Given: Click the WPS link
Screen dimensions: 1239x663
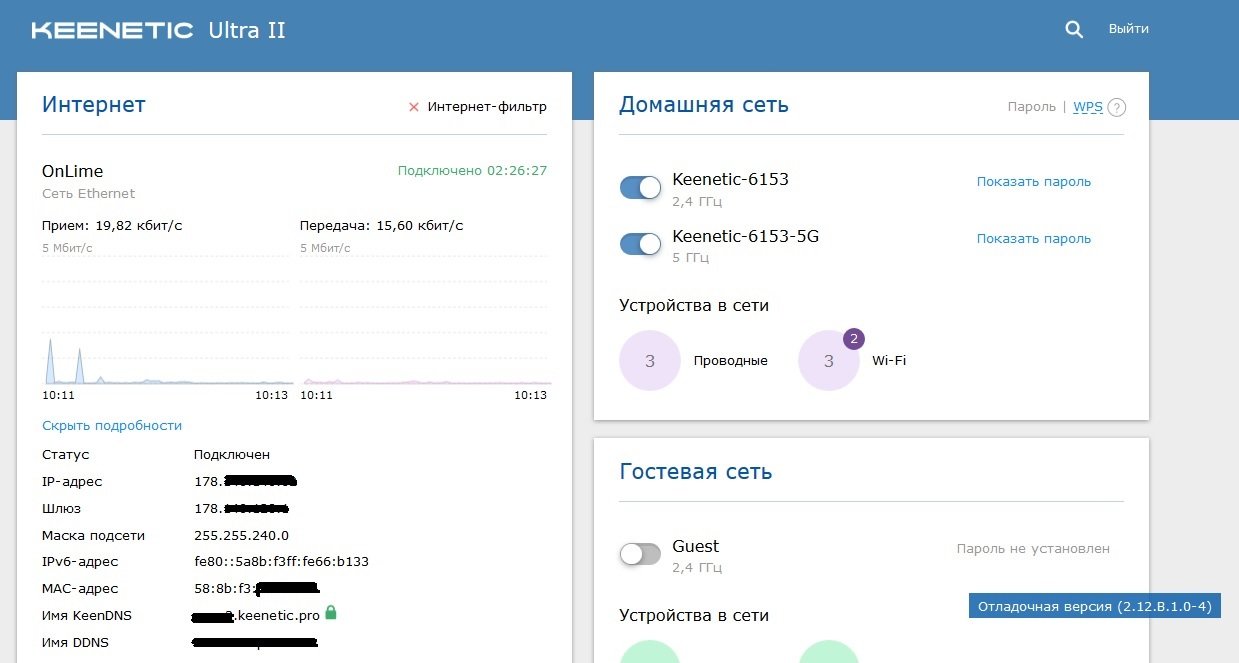Looking at the screenshot, I should pos(1088,107).
